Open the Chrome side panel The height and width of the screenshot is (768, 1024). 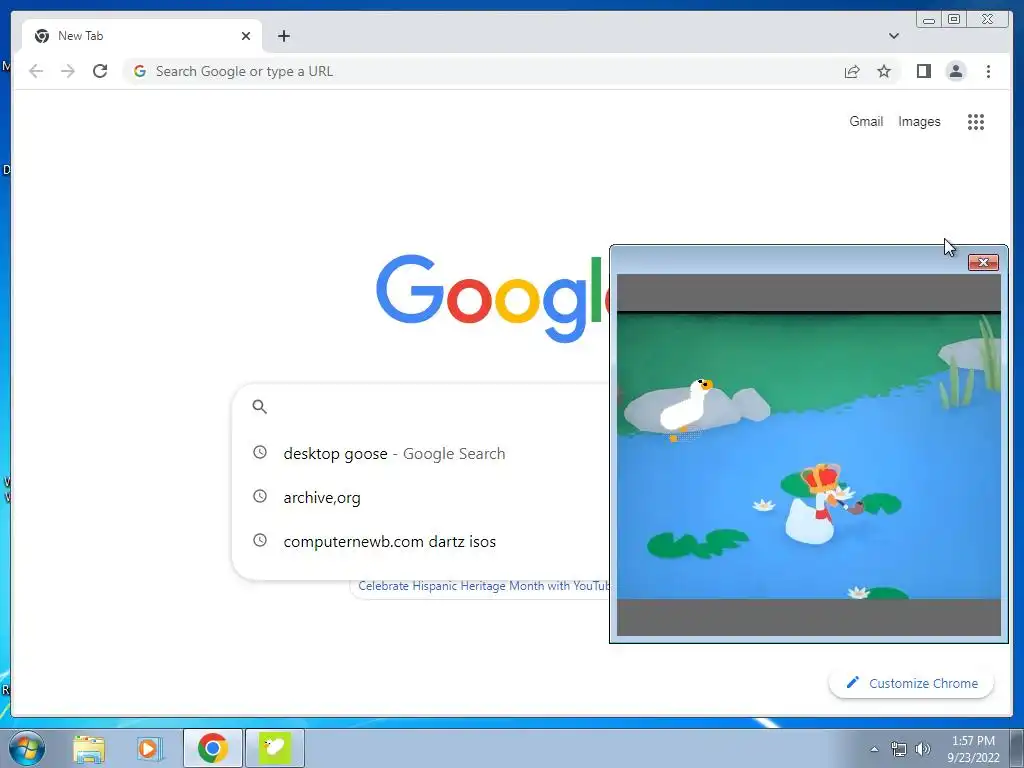[x=923, y=71]
